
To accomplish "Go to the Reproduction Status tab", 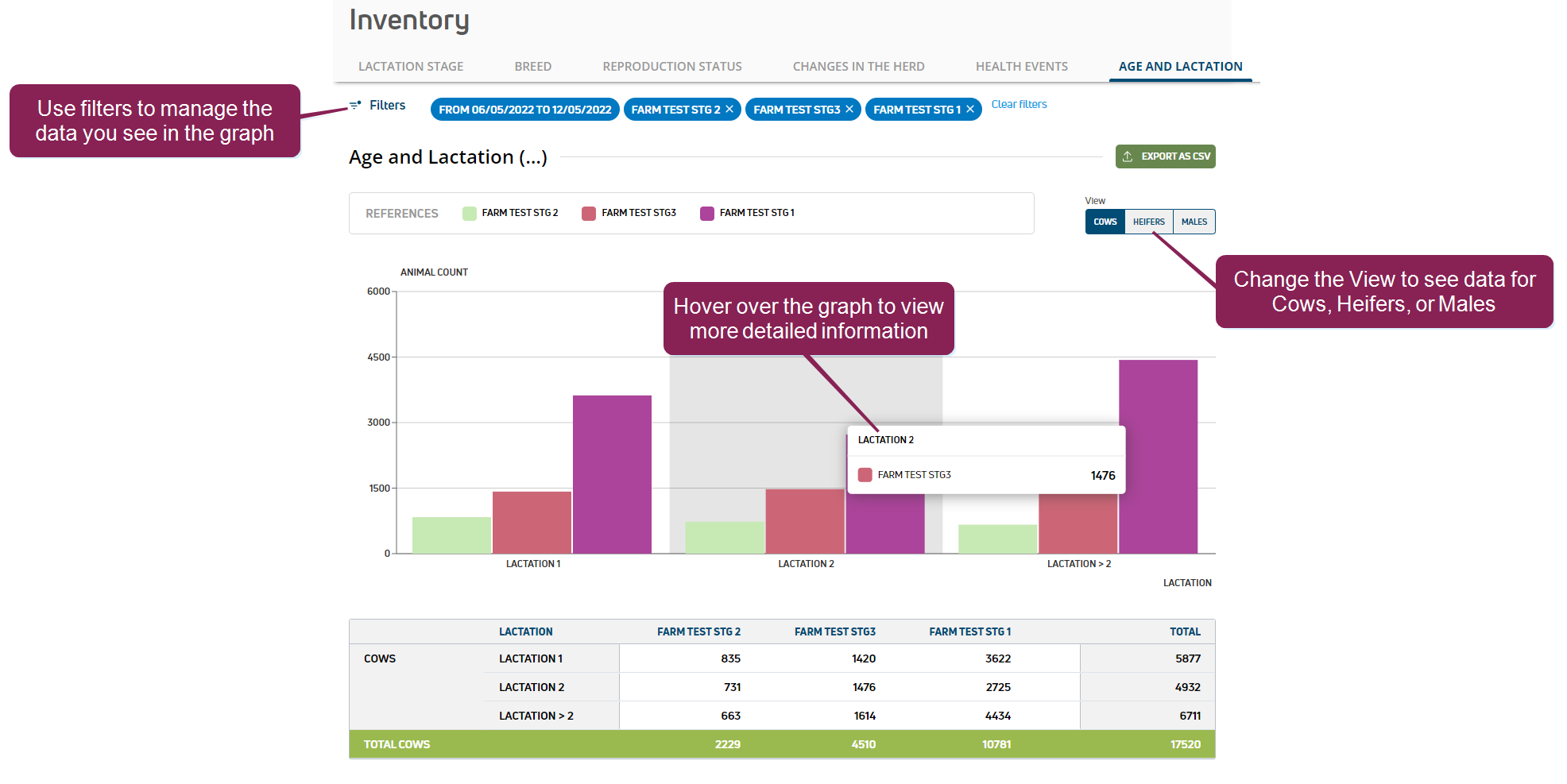I will (x=672, y=67).
